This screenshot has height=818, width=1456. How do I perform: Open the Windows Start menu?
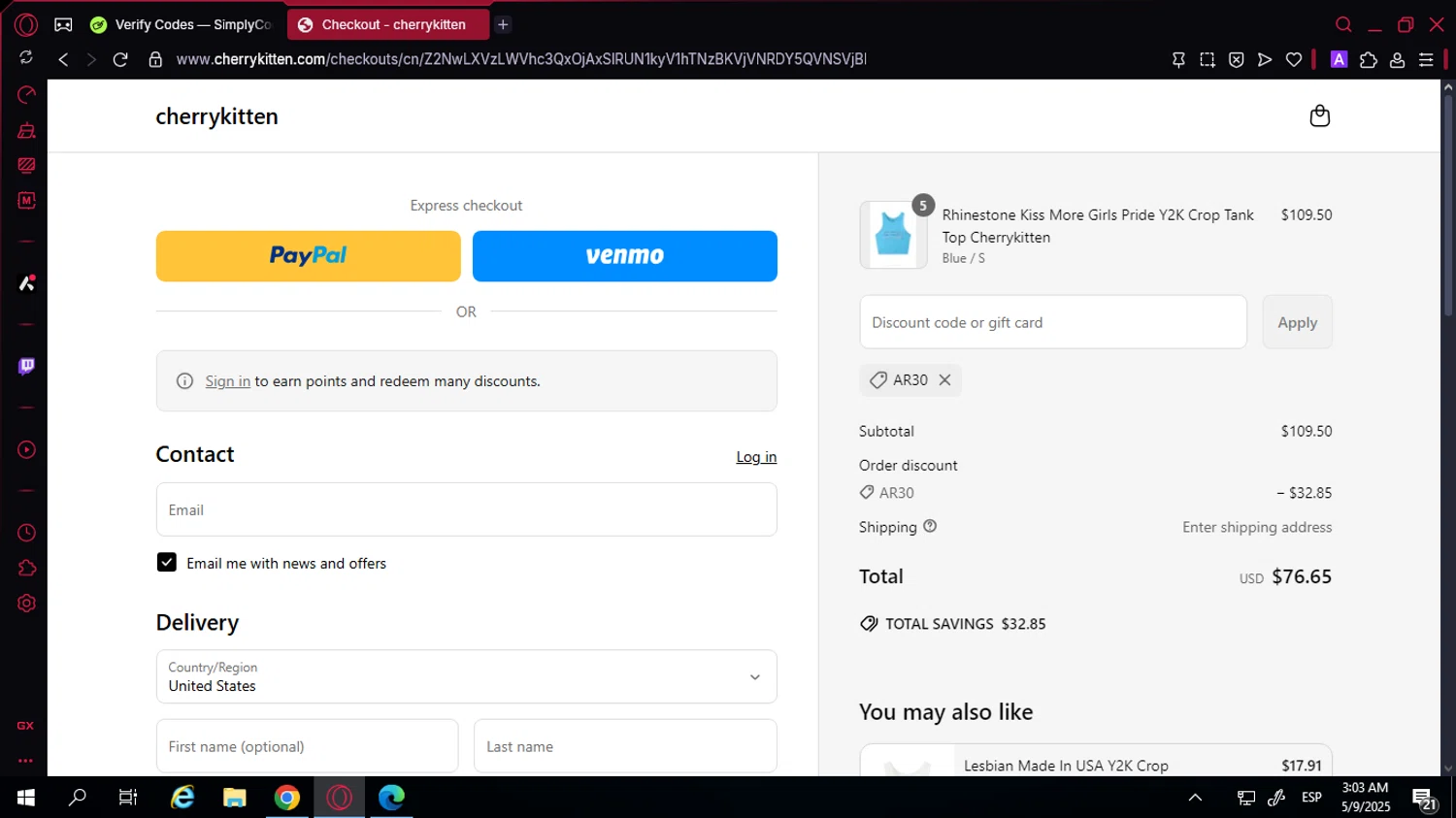26,798
